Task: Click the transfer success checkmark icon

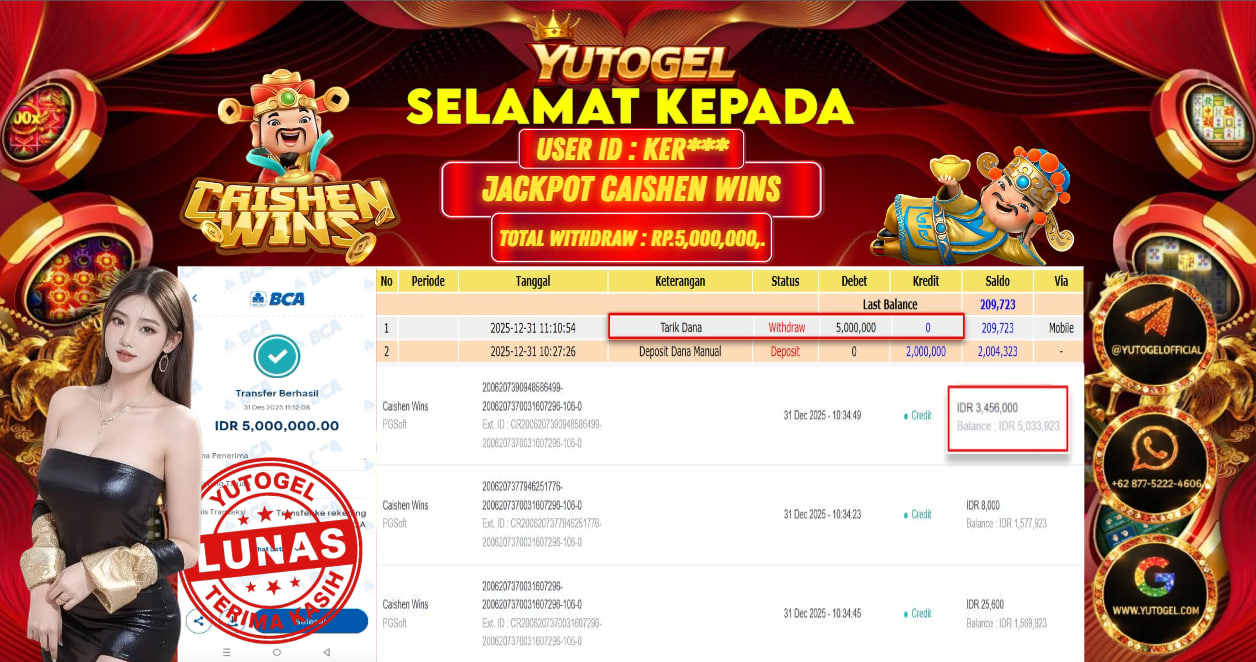Action: [277, 358]
